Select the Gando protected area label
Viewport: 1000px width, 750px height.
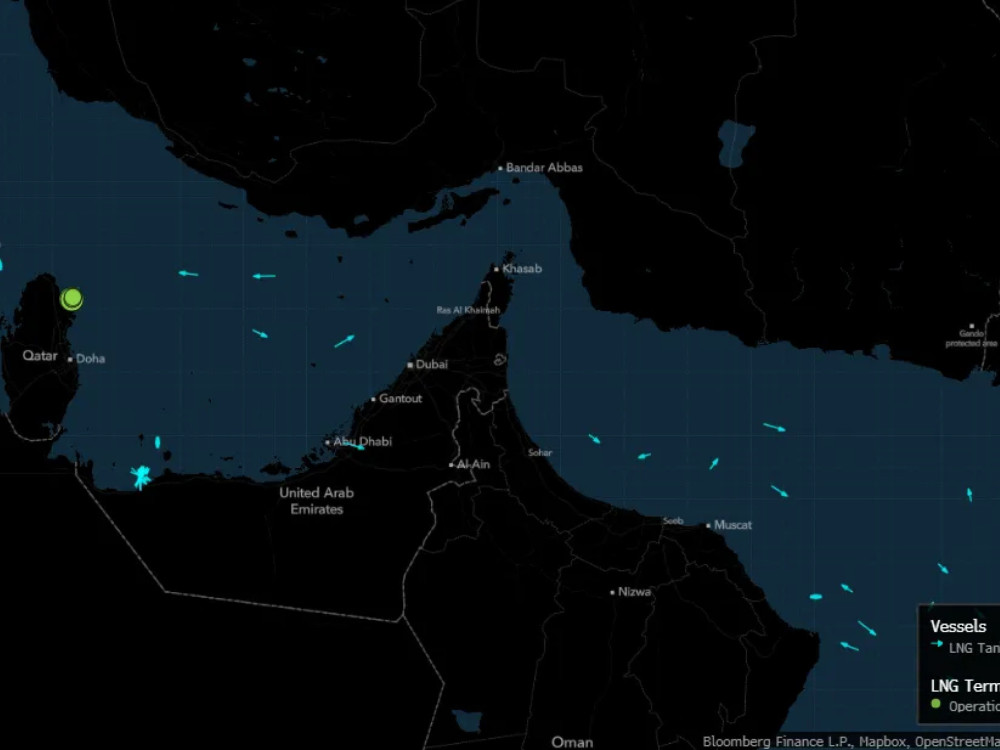click(971, 338)
